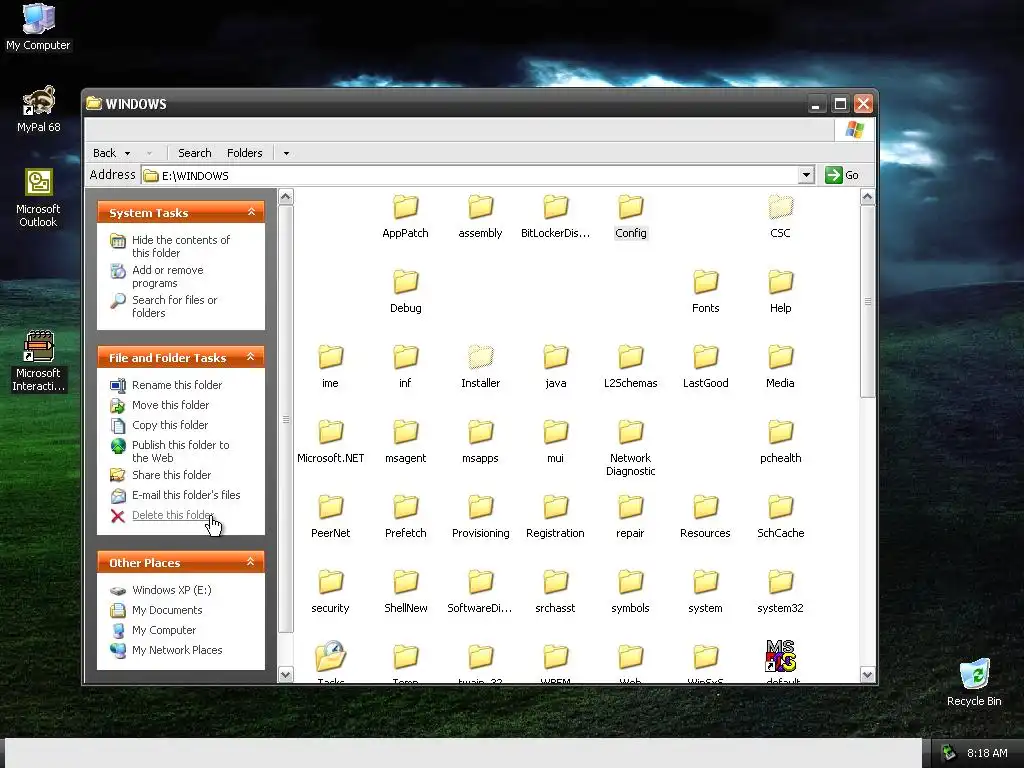Select the pchealth folder
1024x768 pixels.
780,442
